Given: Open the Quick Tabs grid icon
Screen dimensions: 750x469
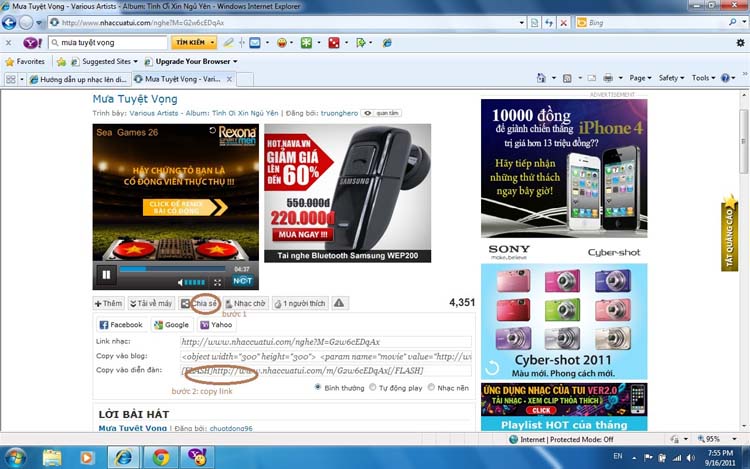Looking at the screenshot, I should (11, 79).
